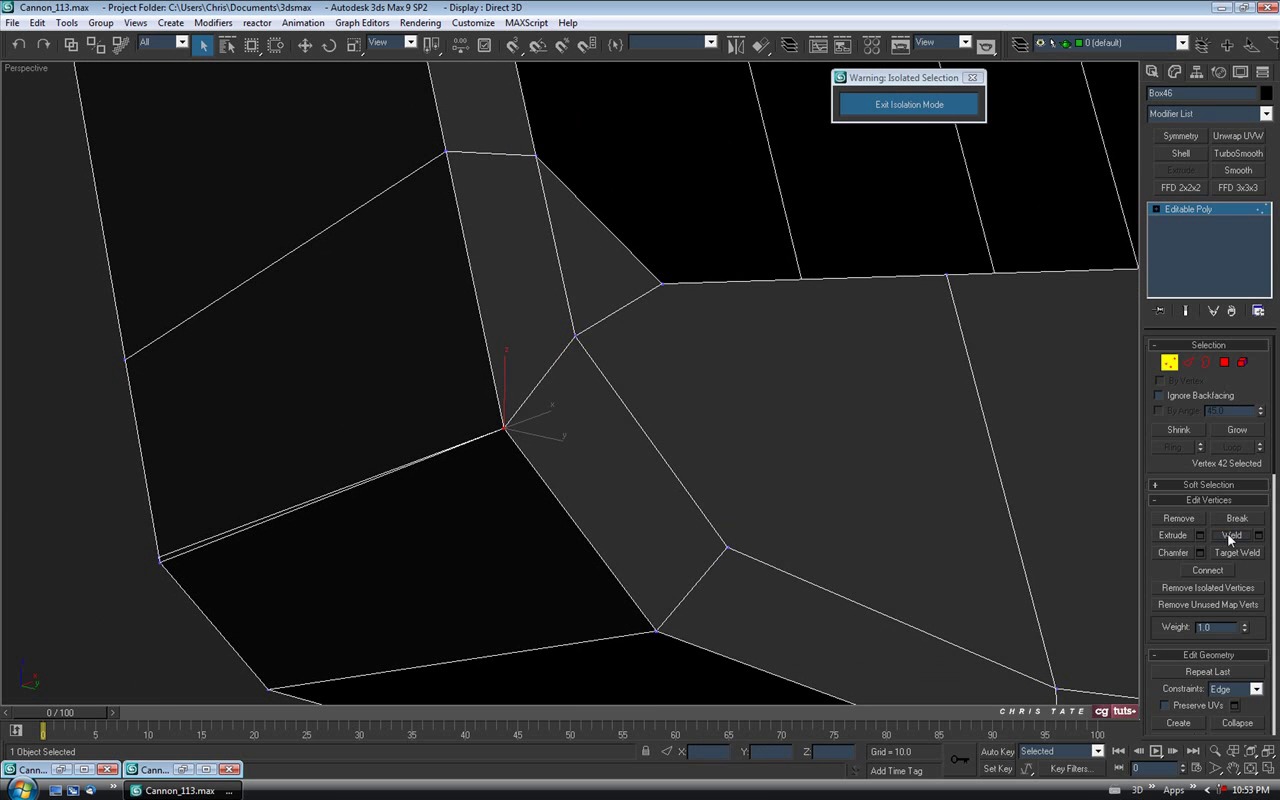Switch to the Display command panel tab
Viewport: 1280px width, 800px height.
(x=1240, y=72)
